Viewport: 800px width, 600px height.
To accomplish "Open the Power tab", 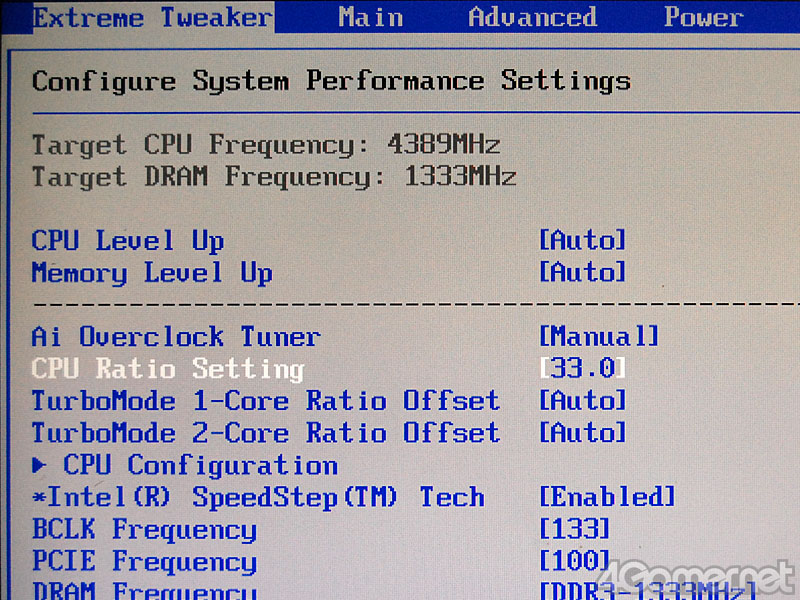I will pyautogui.click(x=704, y=17).
